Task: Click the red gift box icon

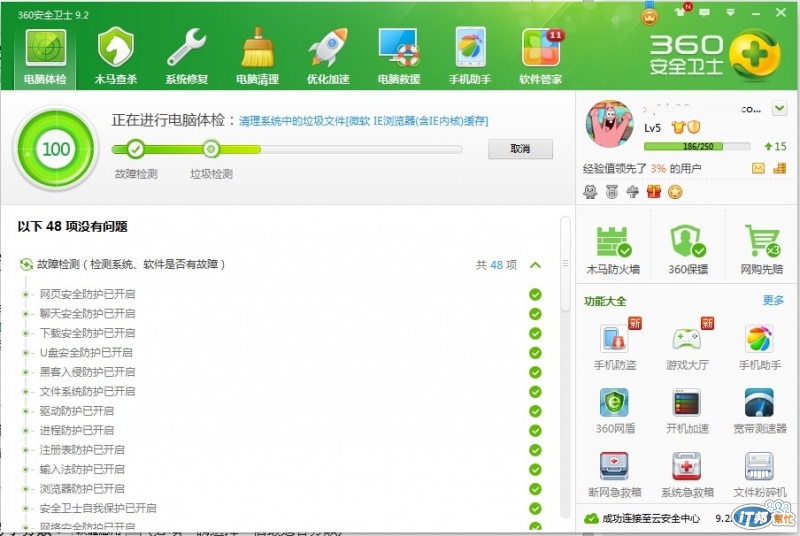Action: 654,192
